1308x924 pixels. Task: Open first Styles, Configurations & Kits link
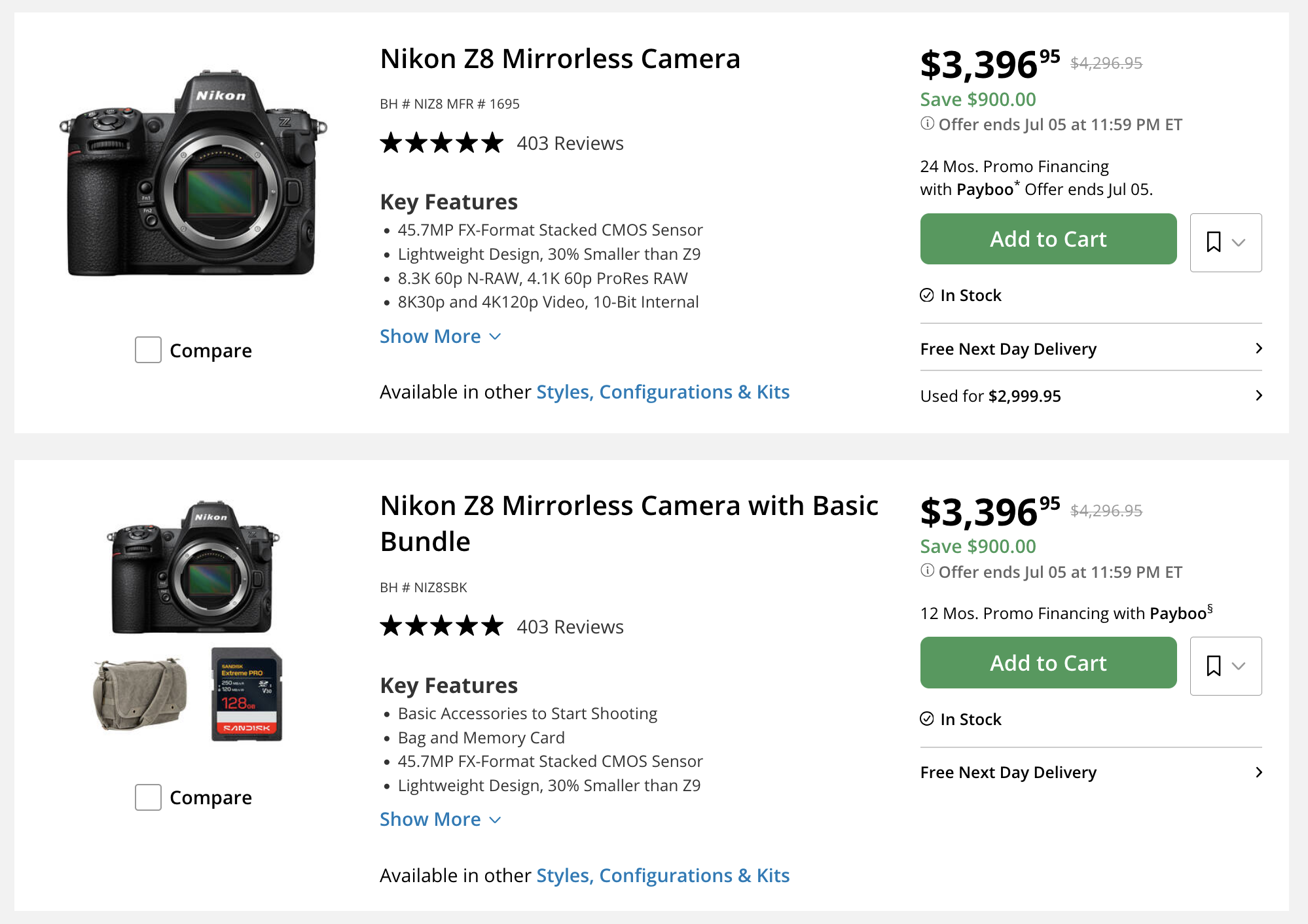[663, 392]
